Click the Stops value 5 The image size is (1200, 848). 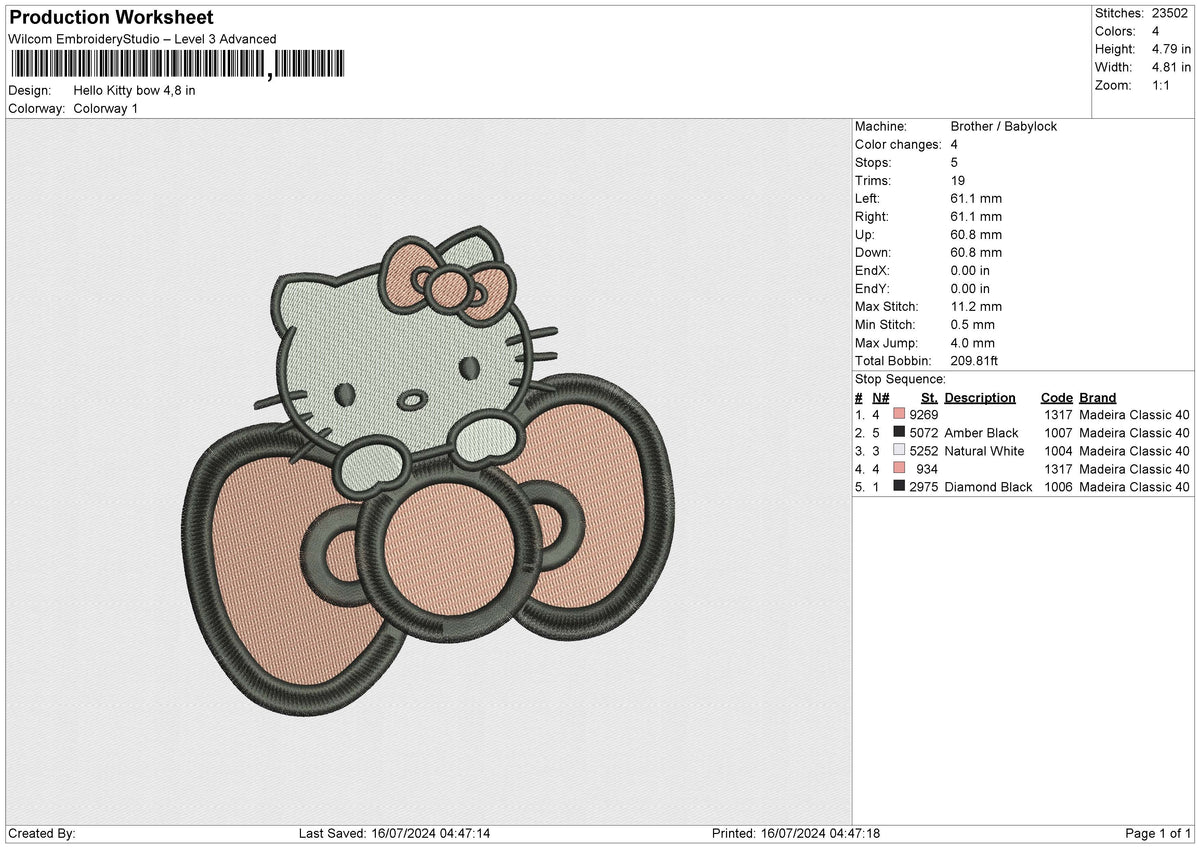[954, 162]
